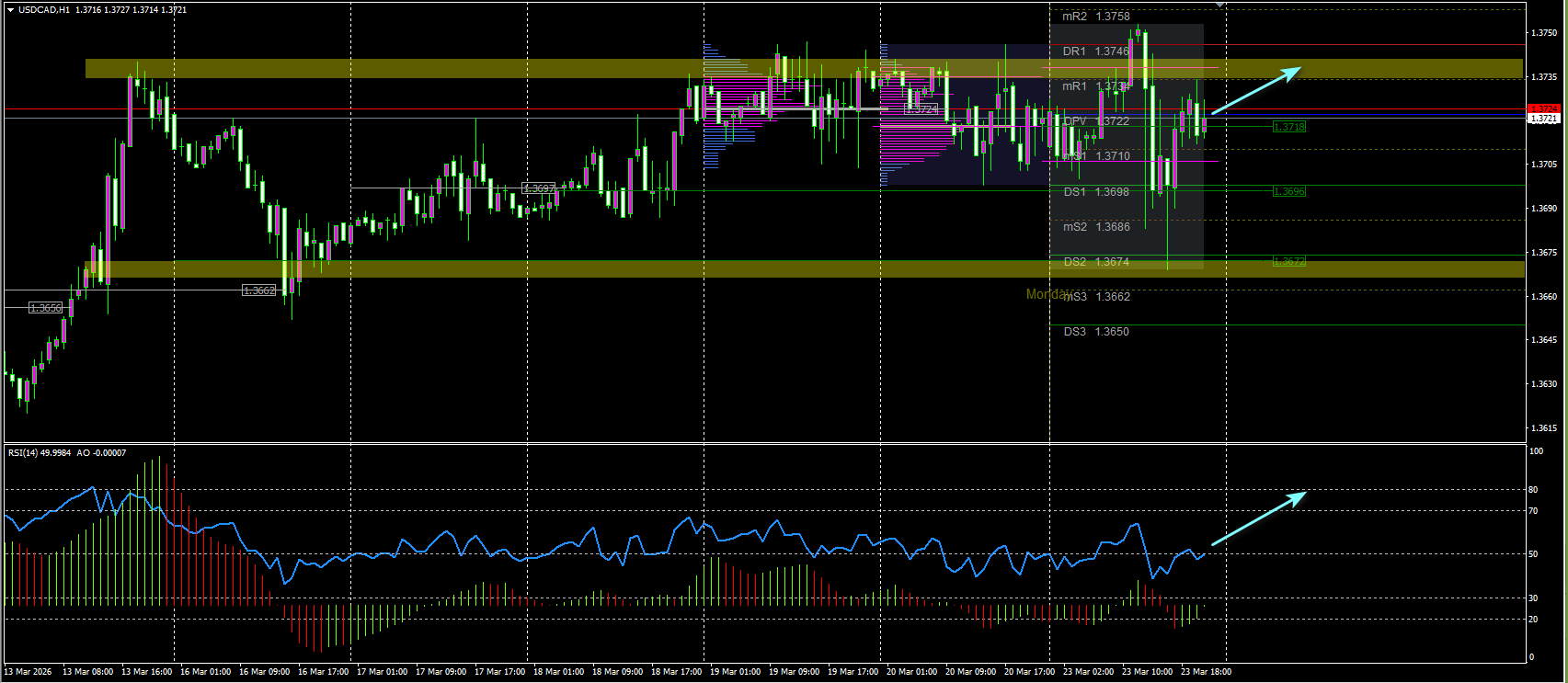
Task: Select the 20 Mar 09:00 time label
Action: coord(971,672)
